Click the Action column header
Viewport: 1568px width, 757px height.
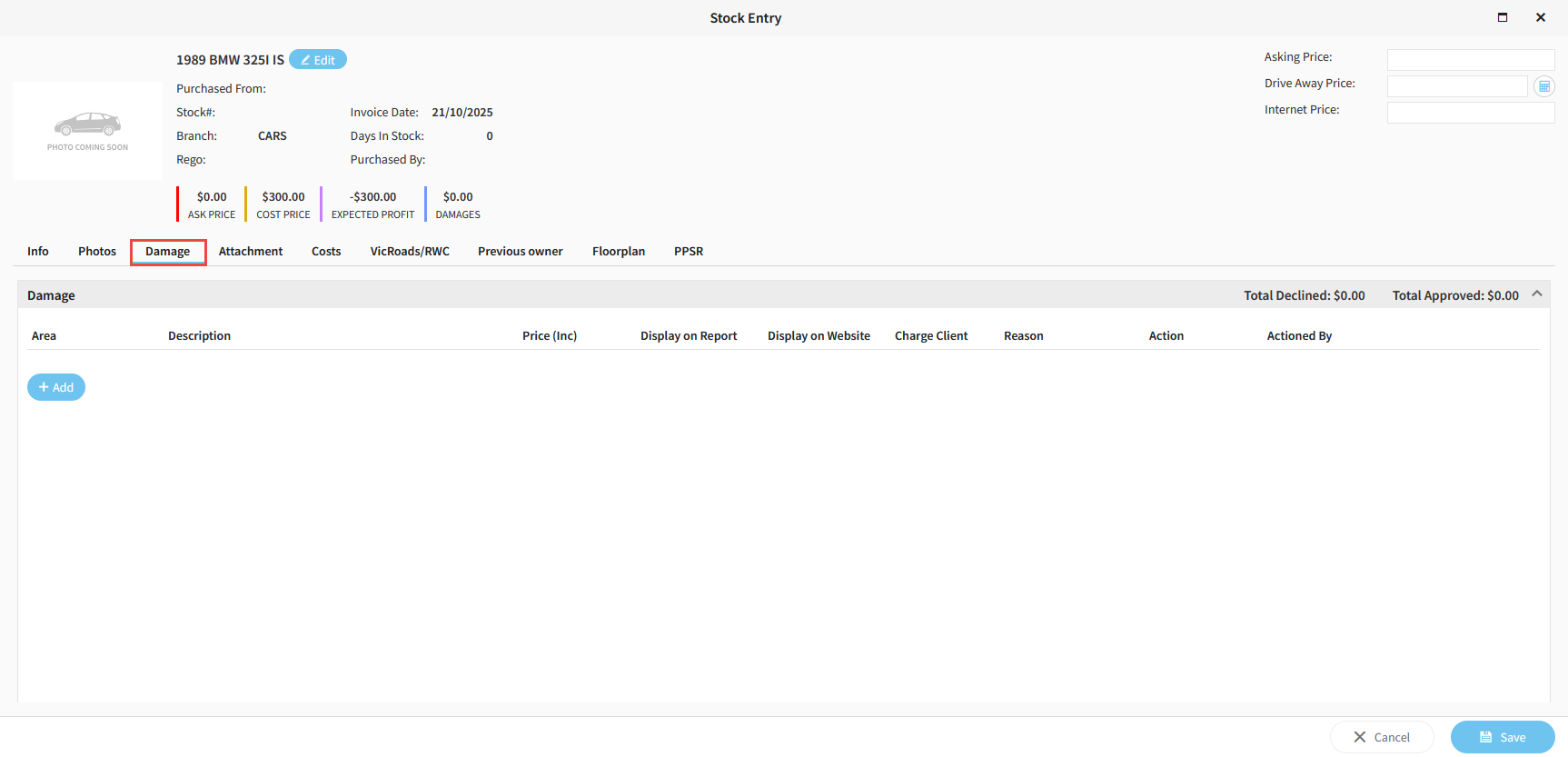point(1166,336)
